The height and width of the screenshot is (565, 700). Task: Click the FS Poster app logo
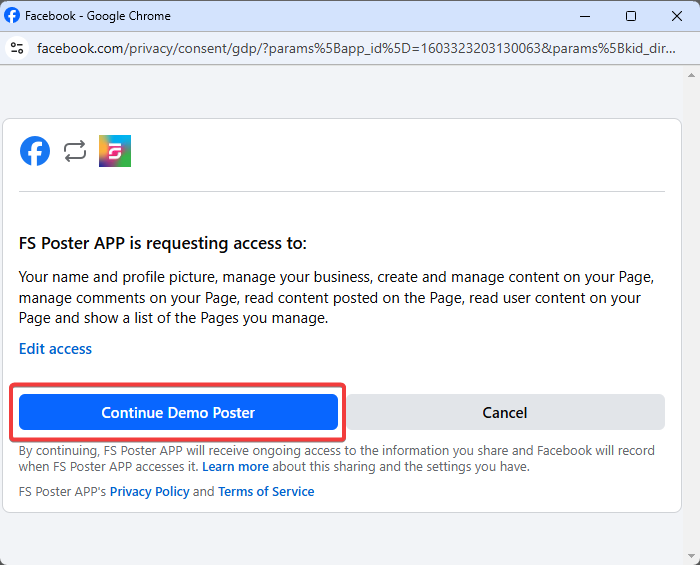coord(115,151)
